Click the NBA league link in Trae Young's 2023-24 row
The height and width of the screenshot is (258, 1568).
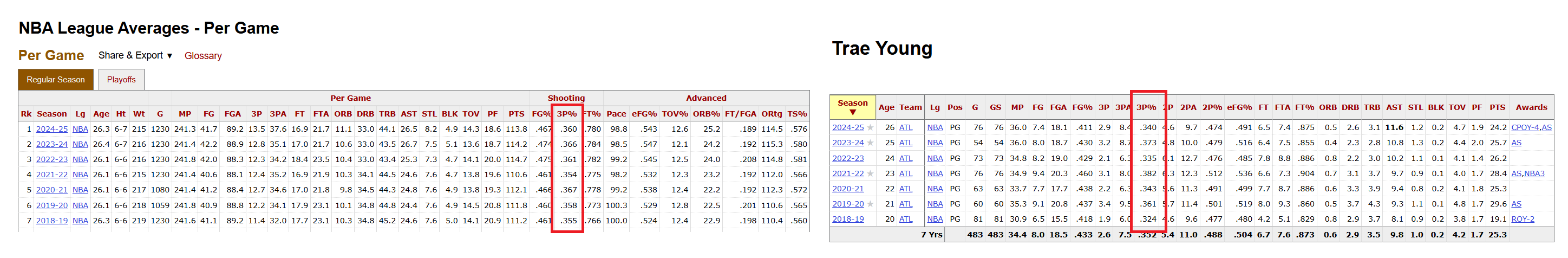point(935,143)
